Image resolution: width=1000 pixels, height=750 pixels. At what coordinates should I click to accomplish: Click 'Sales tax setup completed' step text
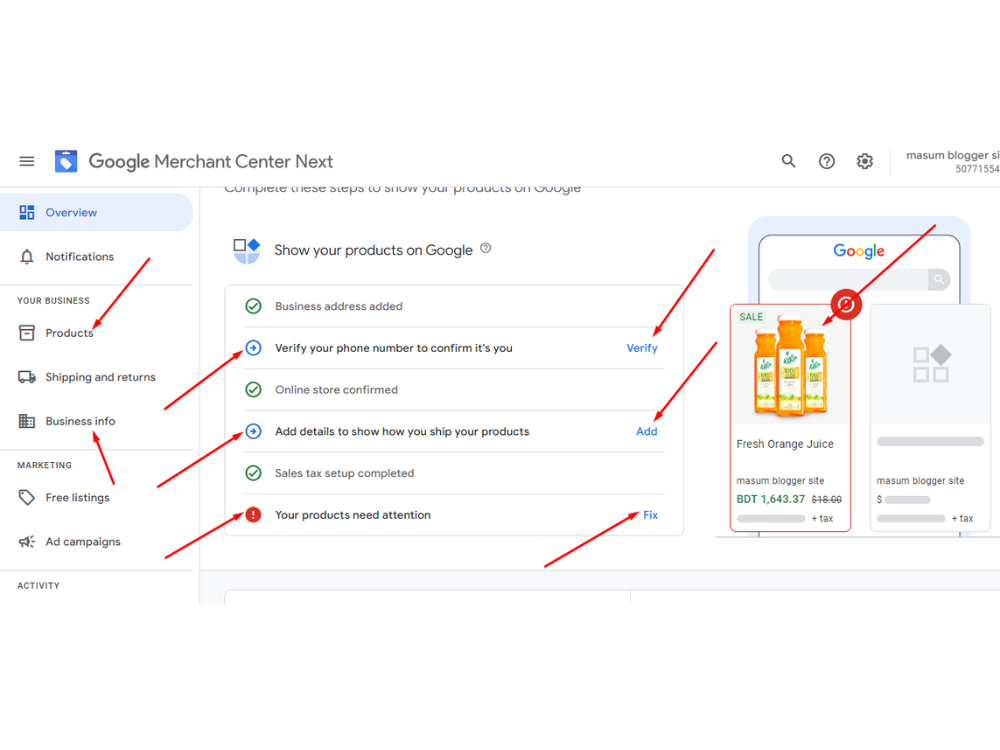(x=344, y=473)
